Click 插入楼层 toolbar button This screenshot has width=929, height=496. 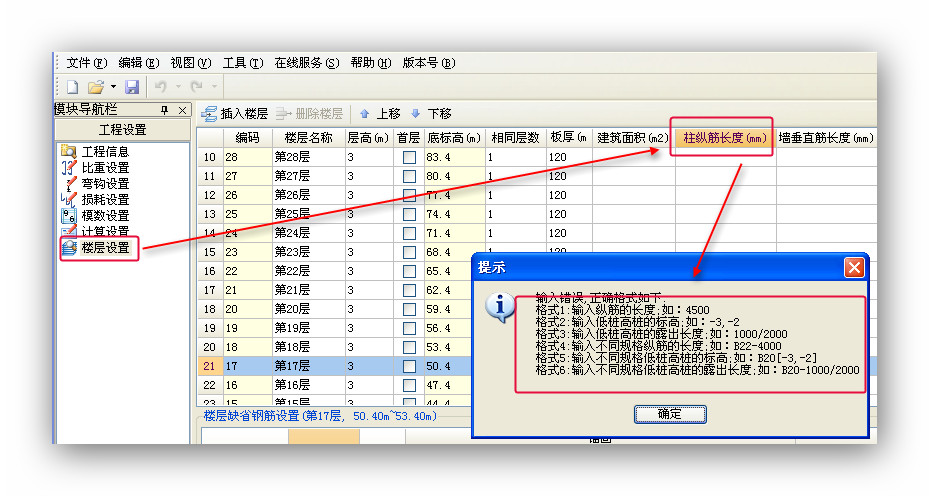click(x=234, y=113)
